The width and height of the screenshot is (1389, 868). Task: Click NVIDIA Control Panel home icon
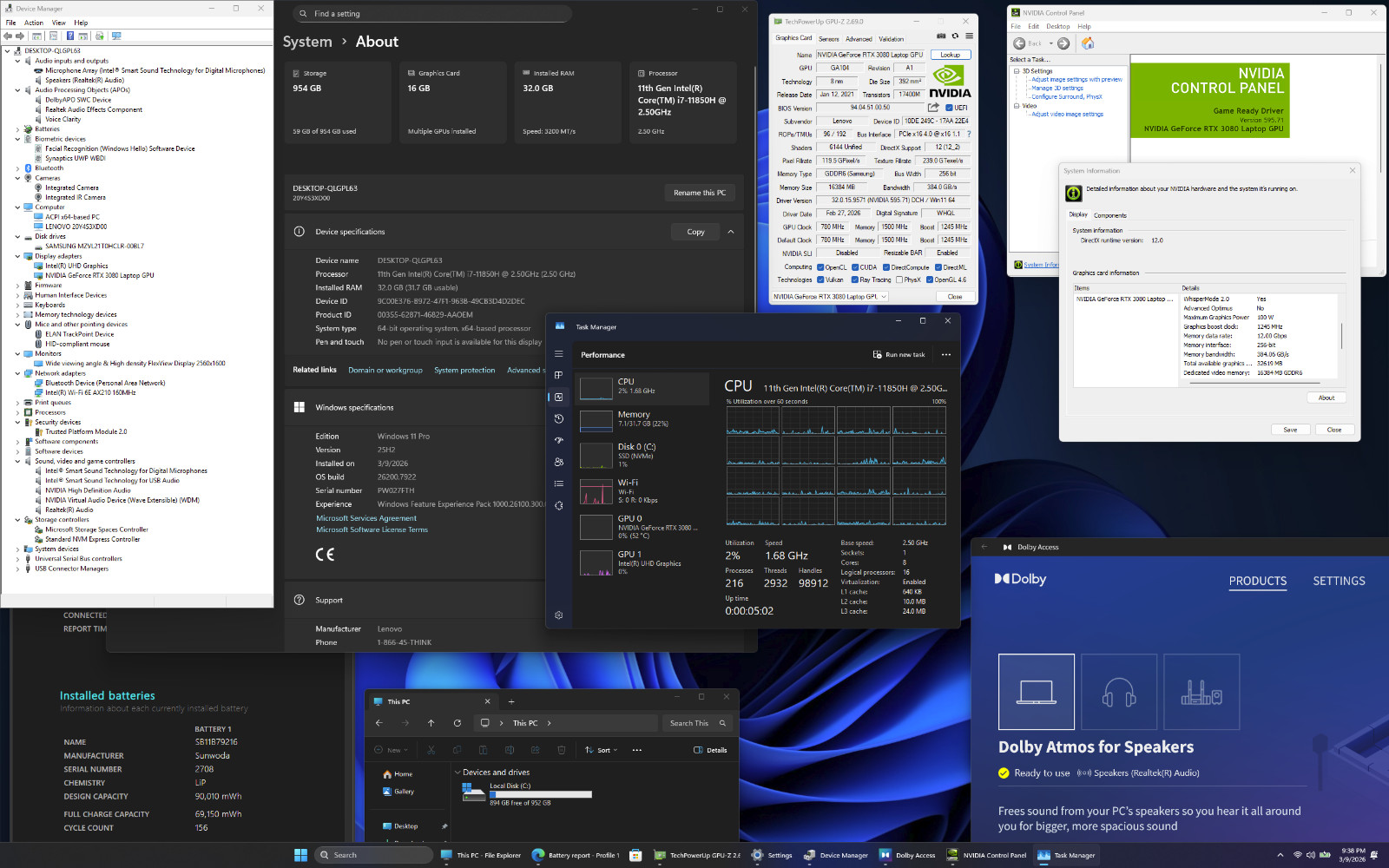(x=1088, y=43)
